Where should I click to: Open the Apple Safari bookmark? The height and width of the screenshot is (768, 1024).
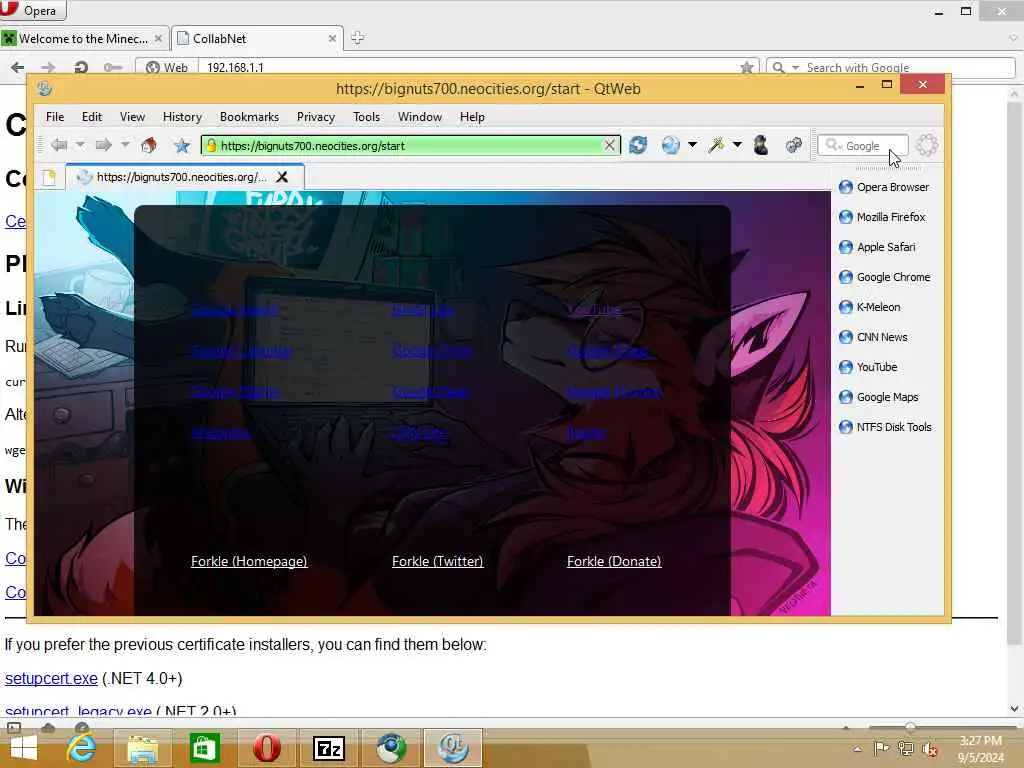tap(877, 247)
